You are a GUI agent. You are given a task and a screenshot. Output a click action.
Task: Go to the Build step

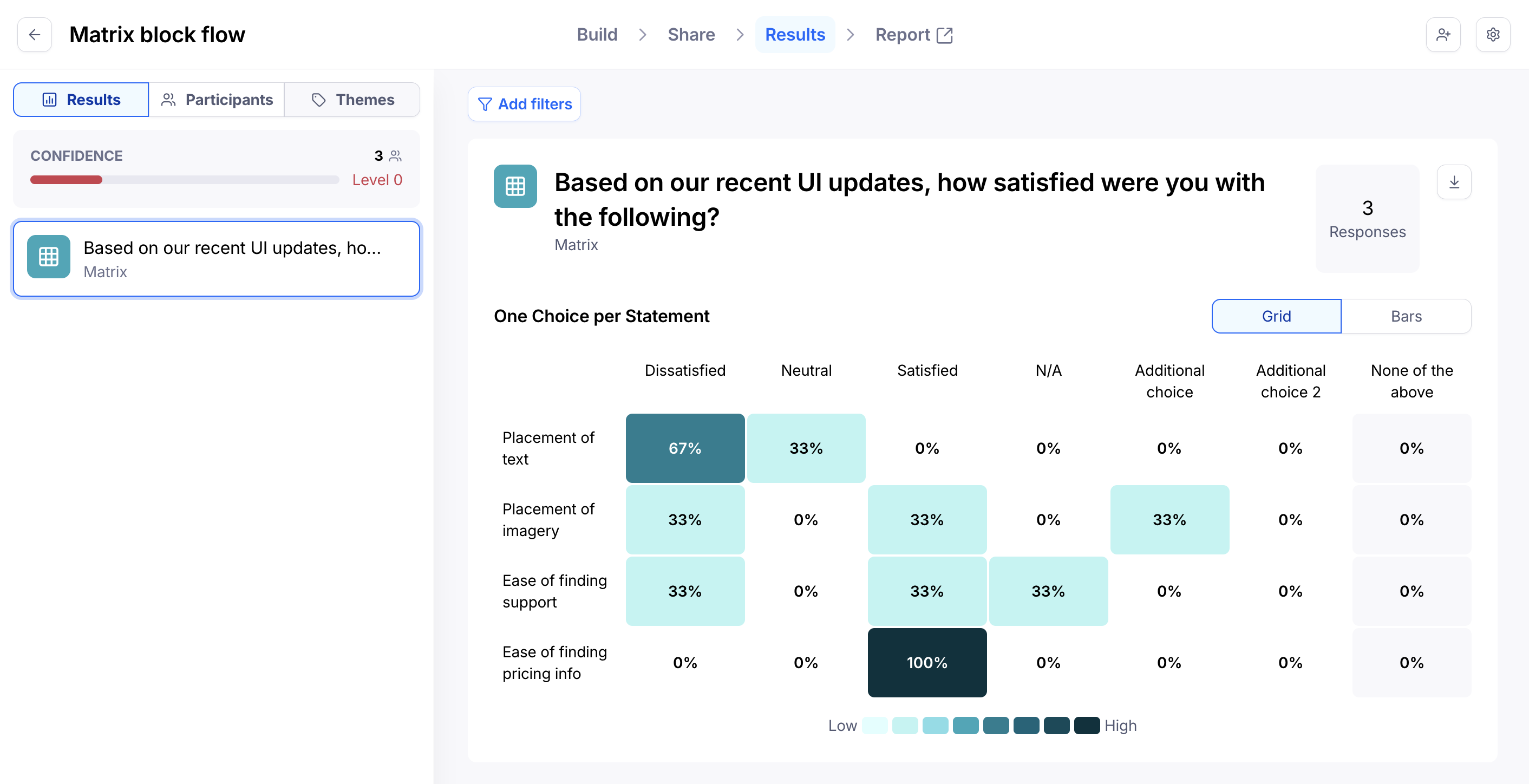pos(597,35)
